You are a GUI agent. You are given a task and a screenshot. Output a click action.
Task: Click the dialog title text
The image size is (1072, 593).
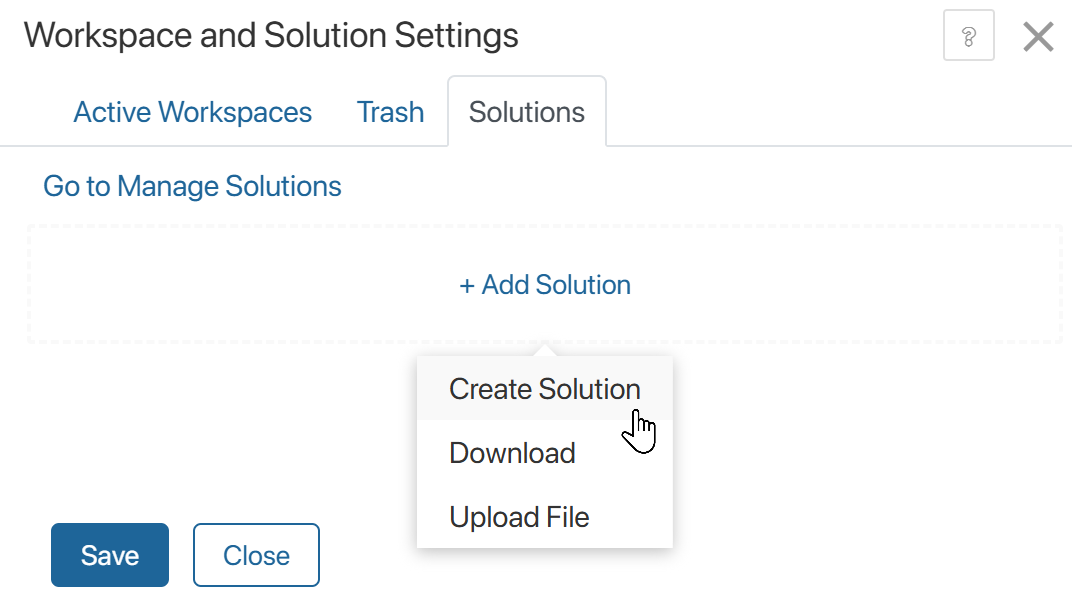273,35
